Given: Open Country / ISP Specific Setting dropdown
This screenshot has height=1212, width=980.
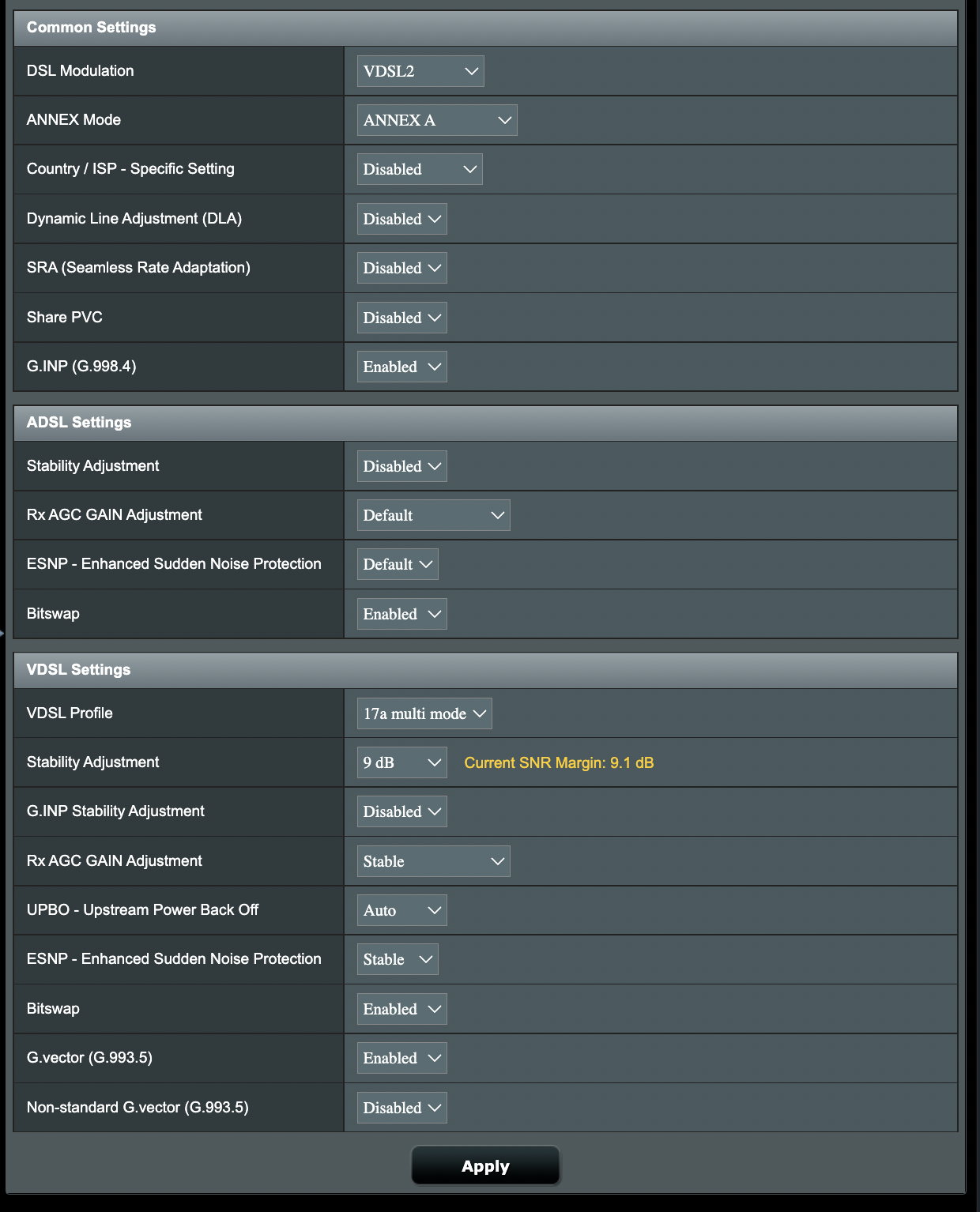Looking at the screenshot, I should pyautogui.click(x=419, y=169).
